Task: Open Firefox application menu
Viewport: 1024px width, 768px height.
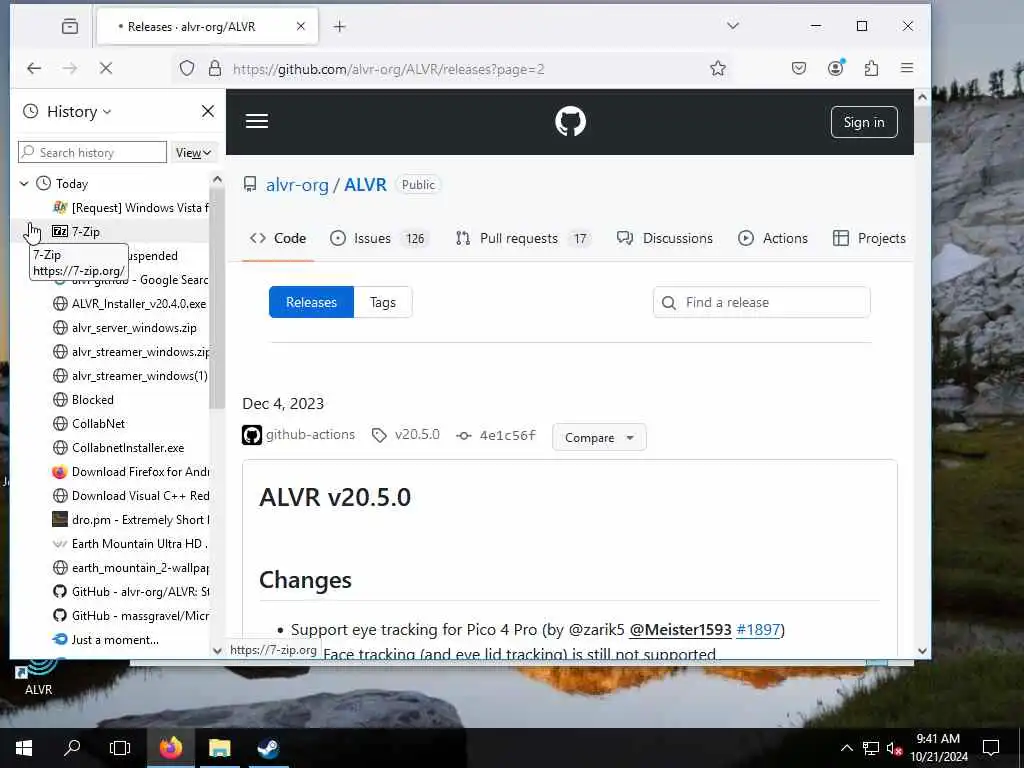Action: point(907,69)
